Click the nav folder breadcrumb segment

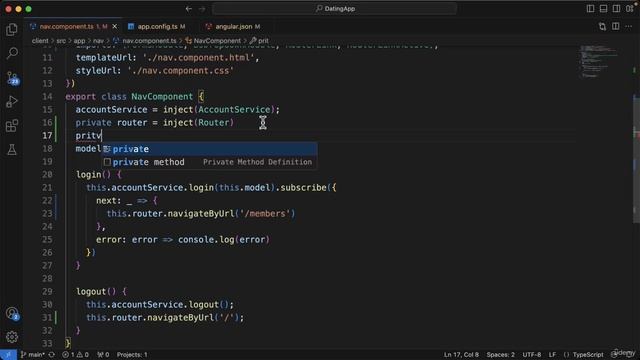click(98, 41)
